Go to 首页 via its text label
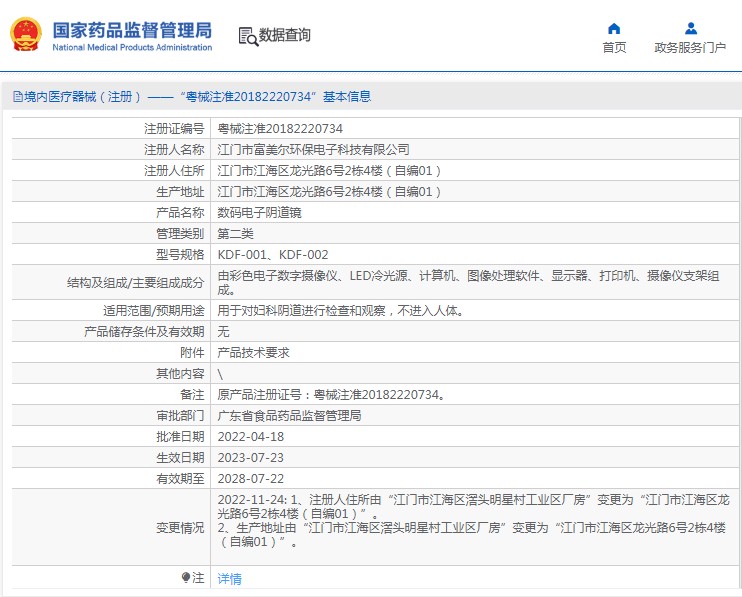This screenshot has width=742, height=597. pyautogui.click(x=614, y=47)
